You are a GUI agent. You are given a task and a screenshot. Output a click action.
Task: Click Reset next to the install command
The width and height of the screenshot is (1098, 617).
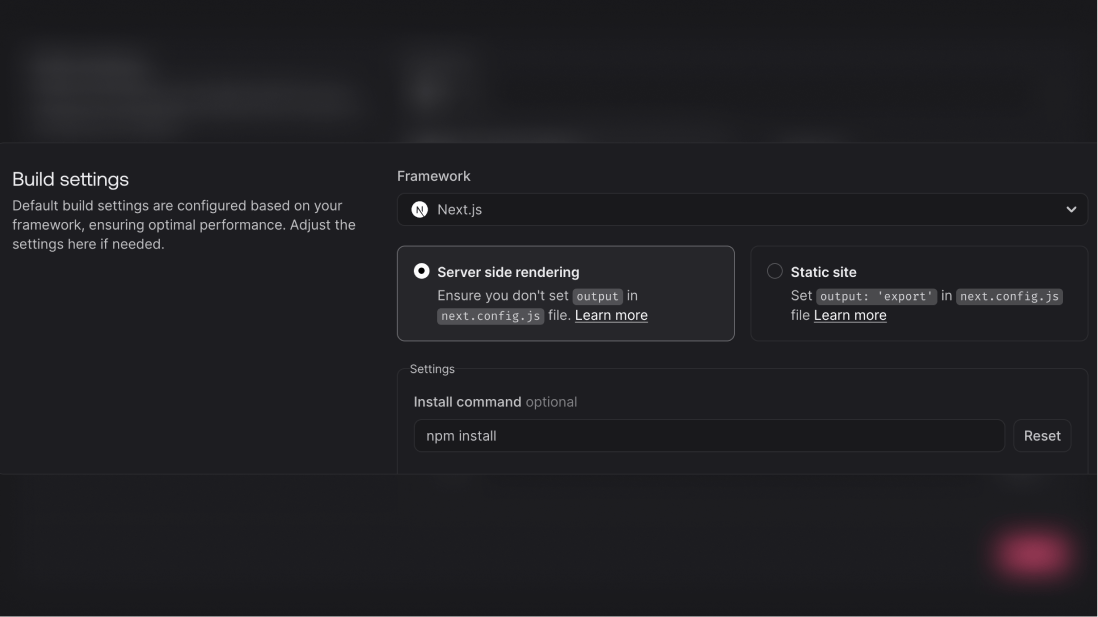pos(1042,435)
